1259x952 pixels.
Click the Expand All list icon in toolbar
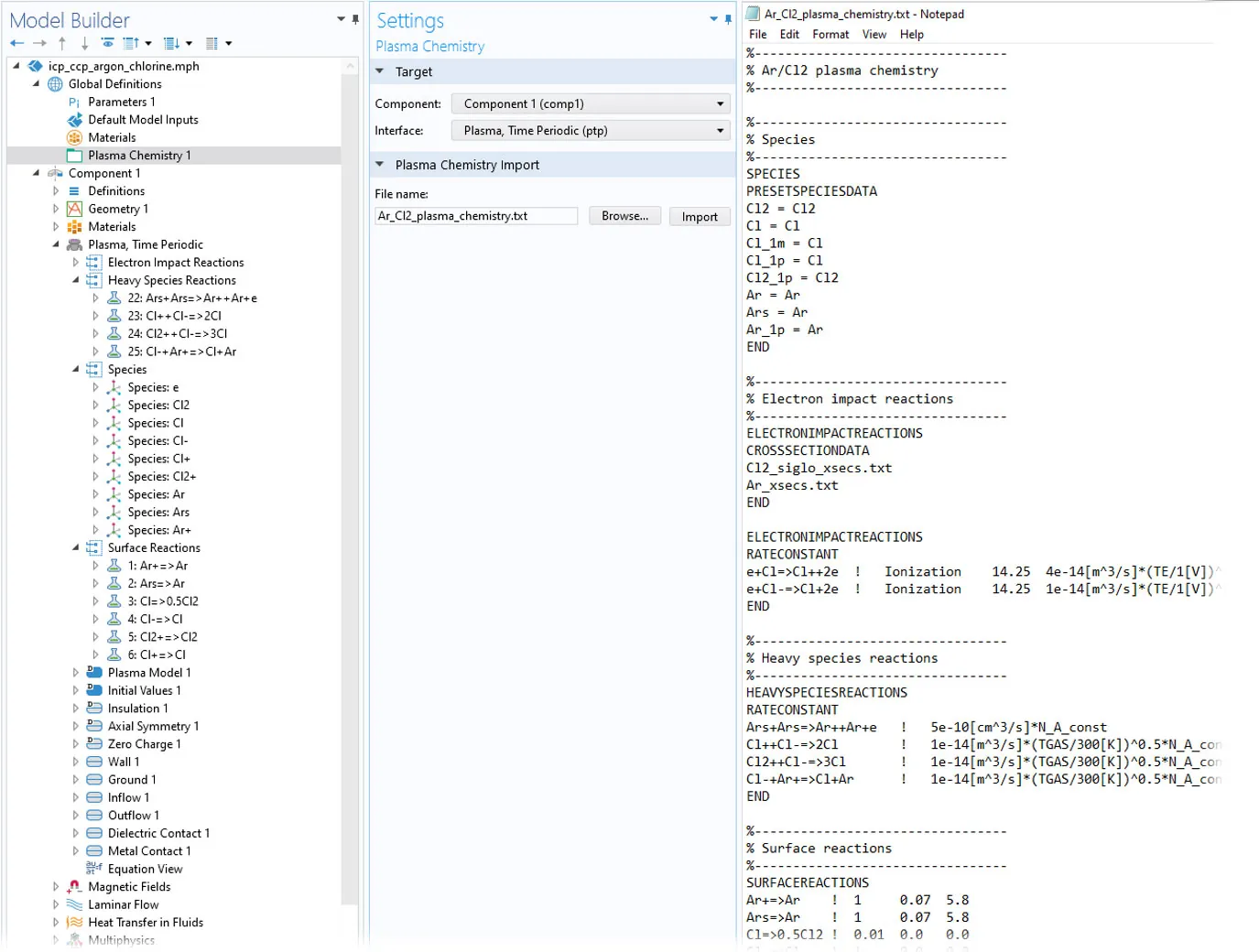tap(171, 43)
